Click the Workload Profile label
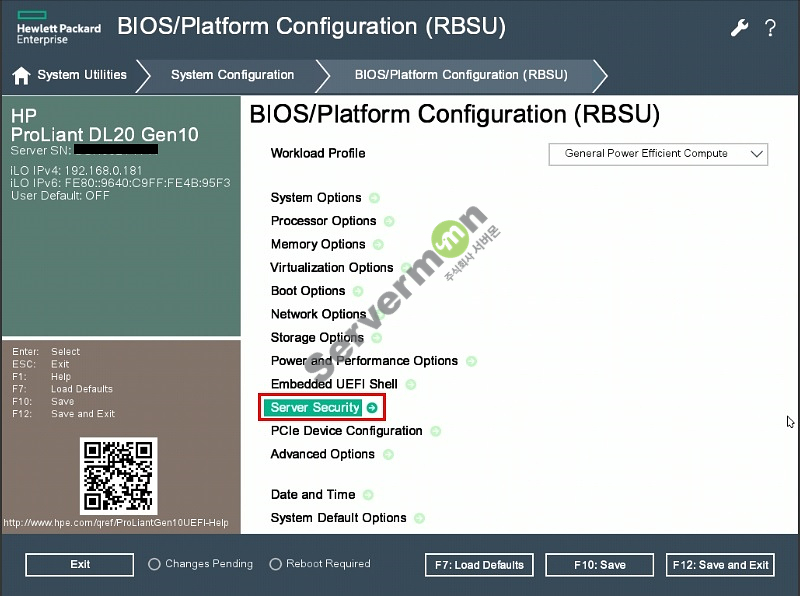Screen dimensions: 800x596 (x=318, y=154)
